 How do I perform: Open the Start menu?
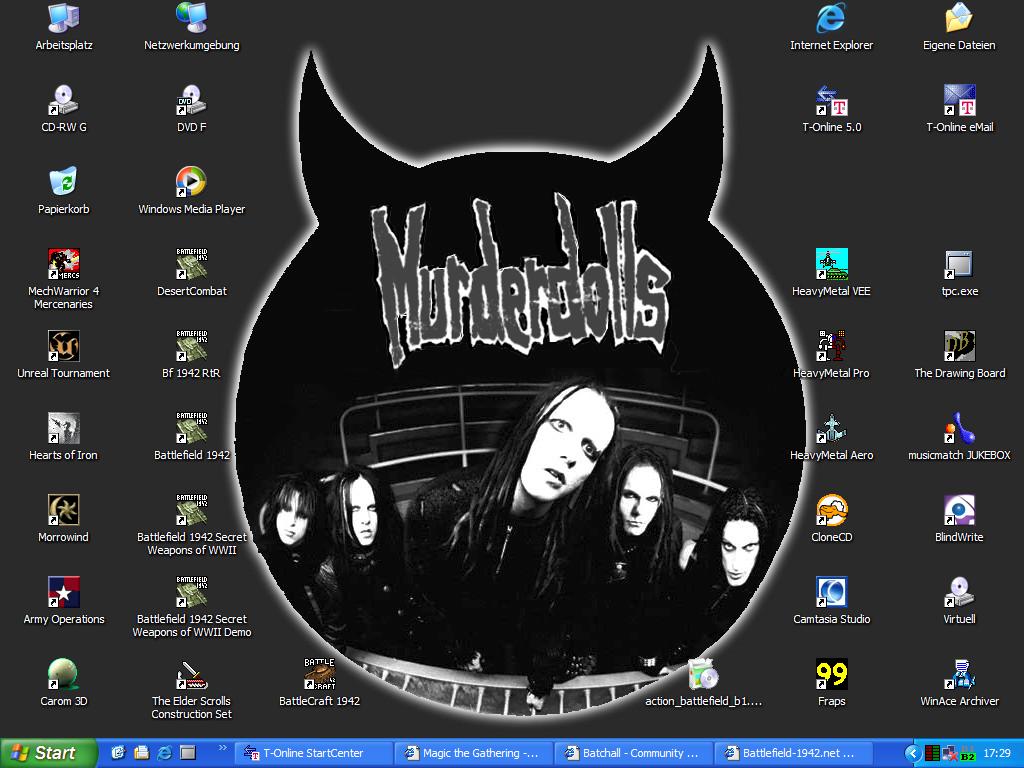point(48,753)
